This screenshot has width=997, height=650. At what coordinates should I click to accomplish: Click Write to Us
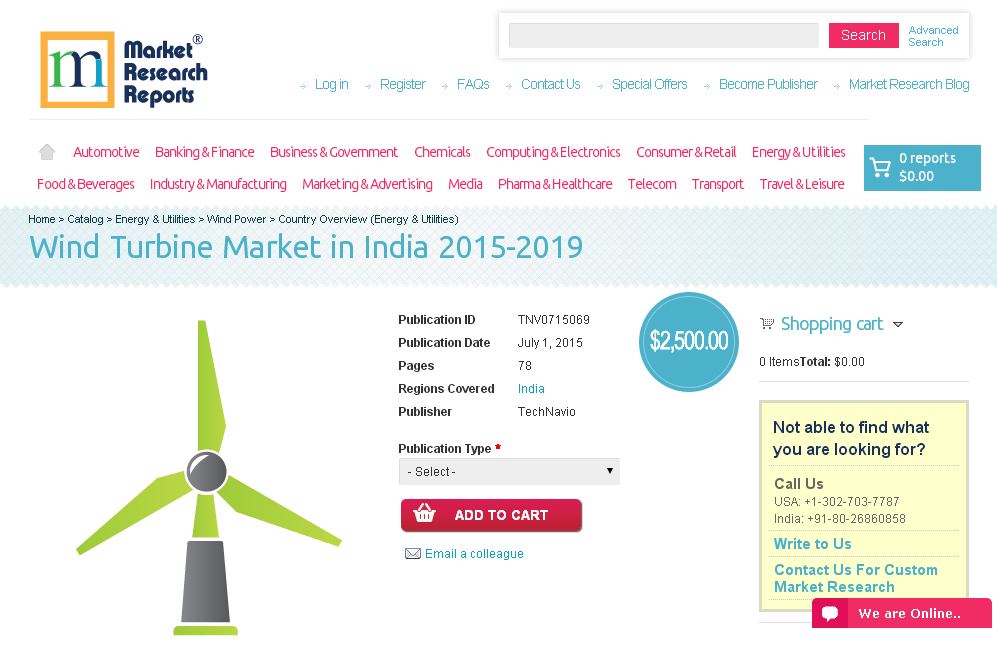(x=812, y=544)
